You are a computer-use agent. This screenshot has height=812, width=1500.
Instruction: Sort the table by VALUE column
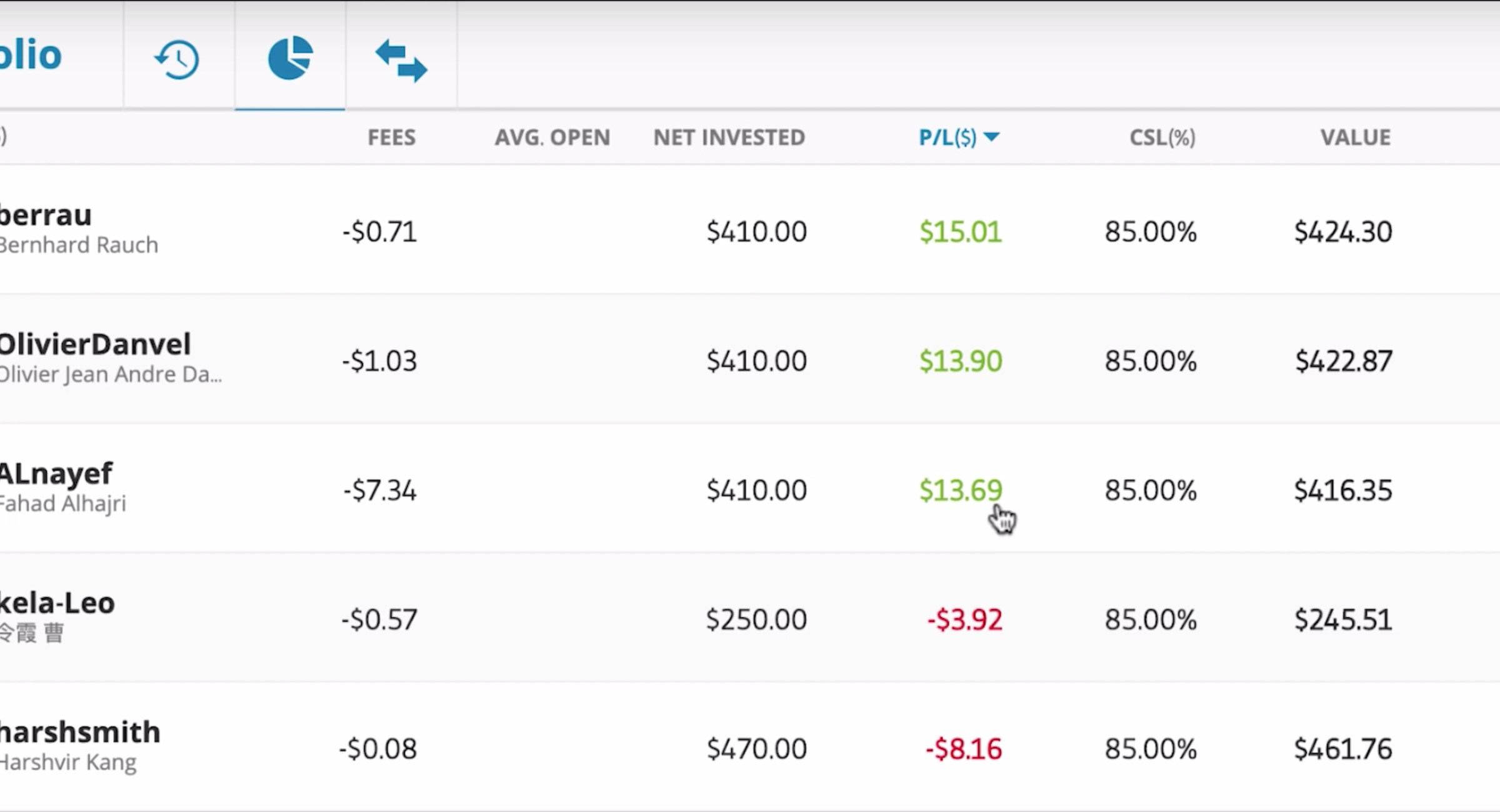coord(1355,137)
